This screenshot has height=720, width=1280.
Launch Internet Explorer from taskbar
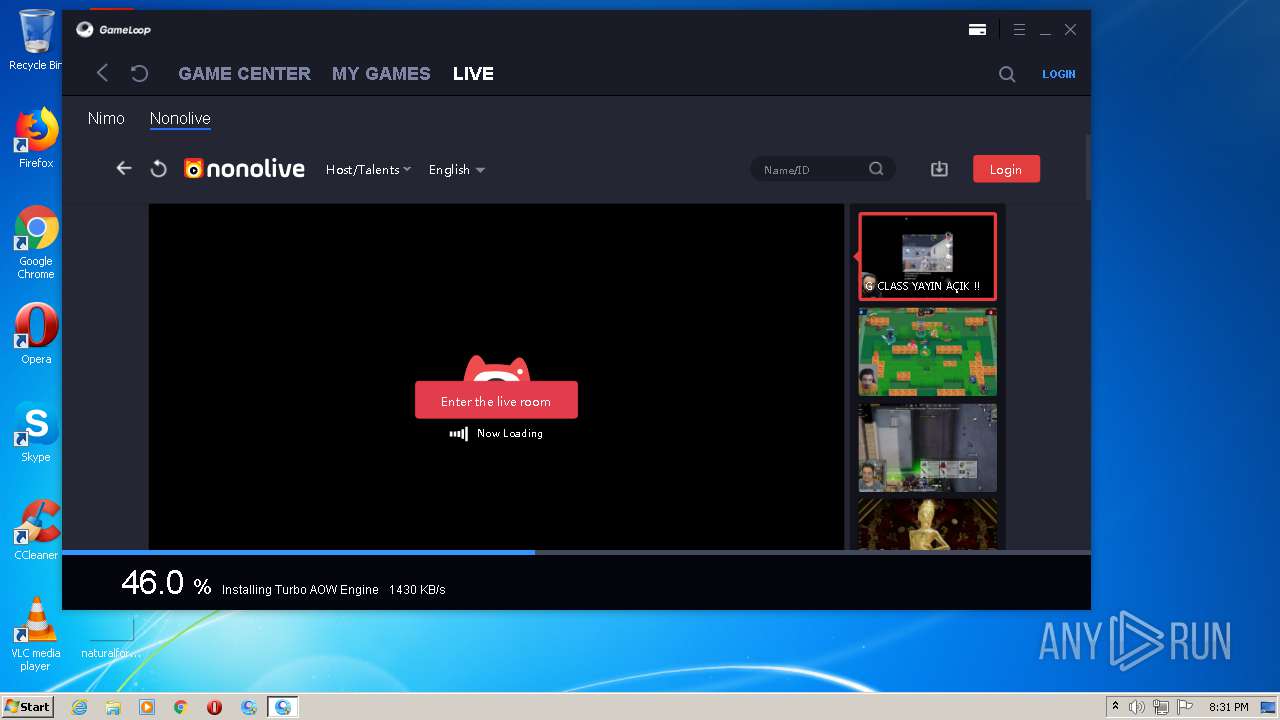click(79, 707)
